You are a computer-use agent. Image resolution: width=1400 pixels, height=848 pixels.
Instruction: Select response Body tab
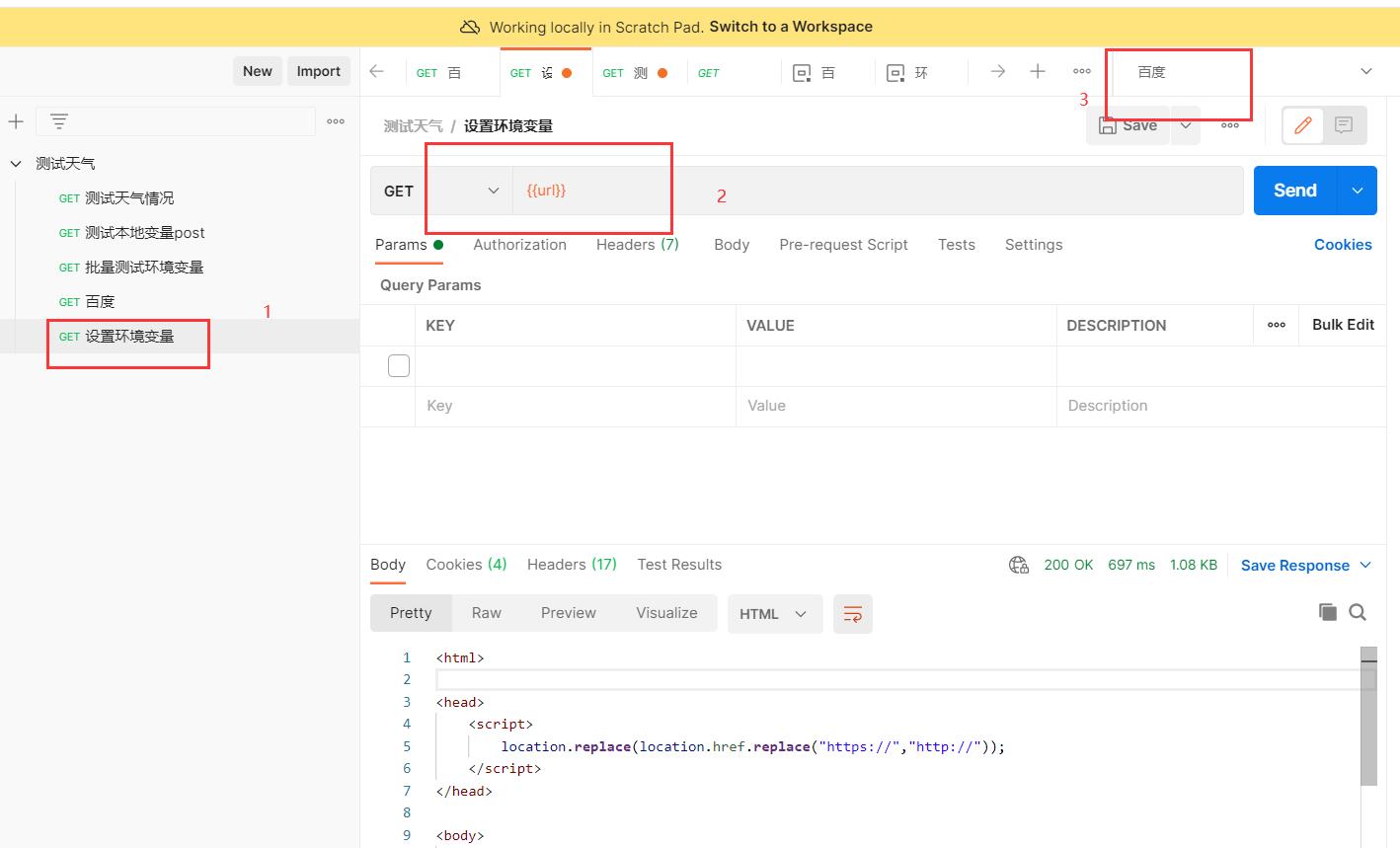tap(388, 565)
